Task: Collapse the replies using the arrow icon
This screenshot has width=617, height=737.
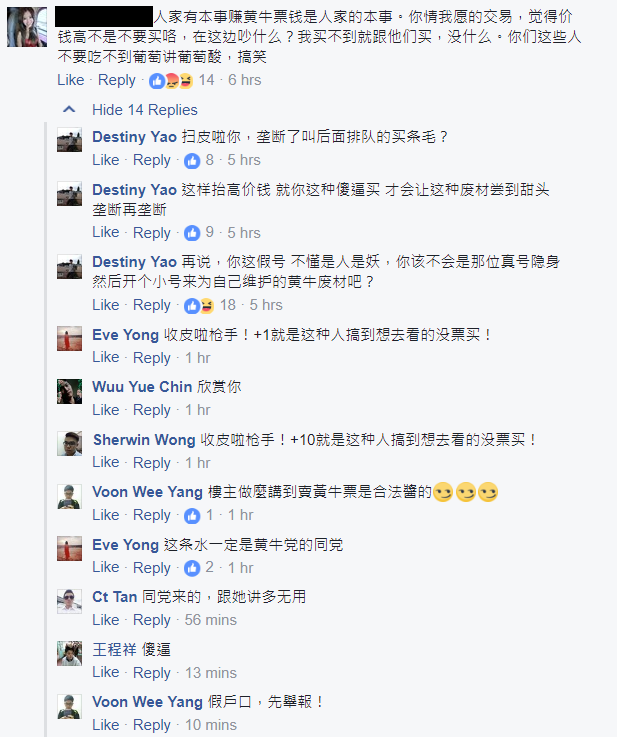Action: click(x=69, y=109)
